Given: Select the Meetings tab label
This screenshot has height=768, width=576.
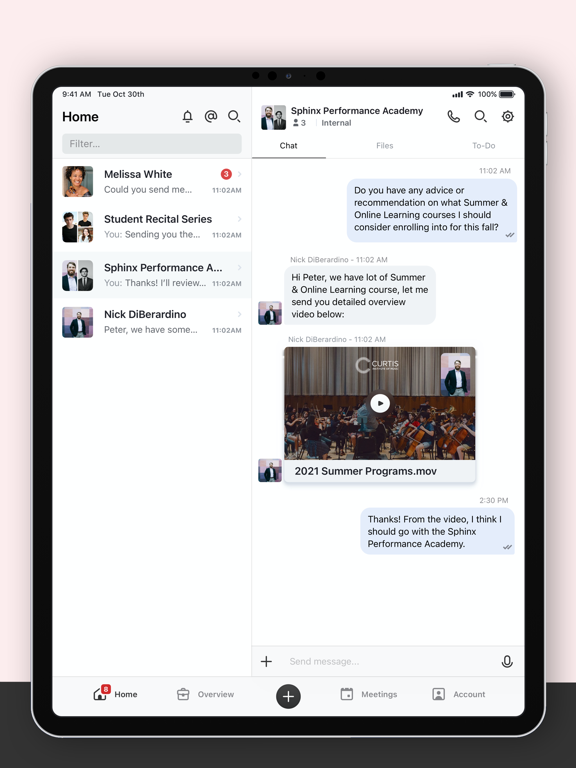Looking at the screenshot, I should point(379,694).
